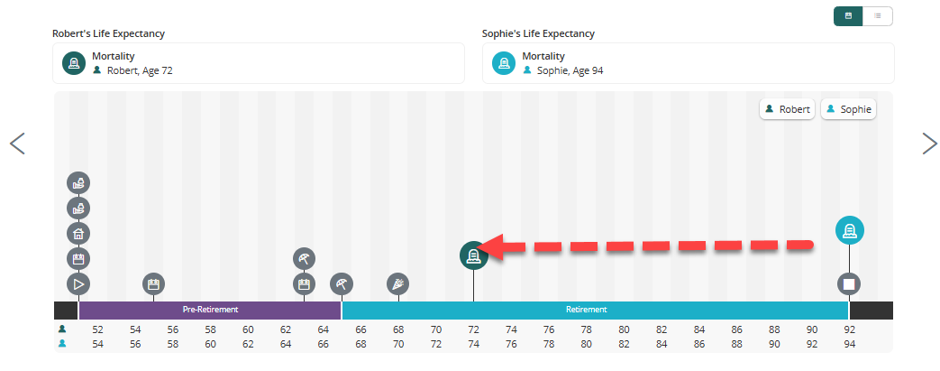940x371 pixels.
Task: Click the party popper celebration icon
Action: point(398,284)
